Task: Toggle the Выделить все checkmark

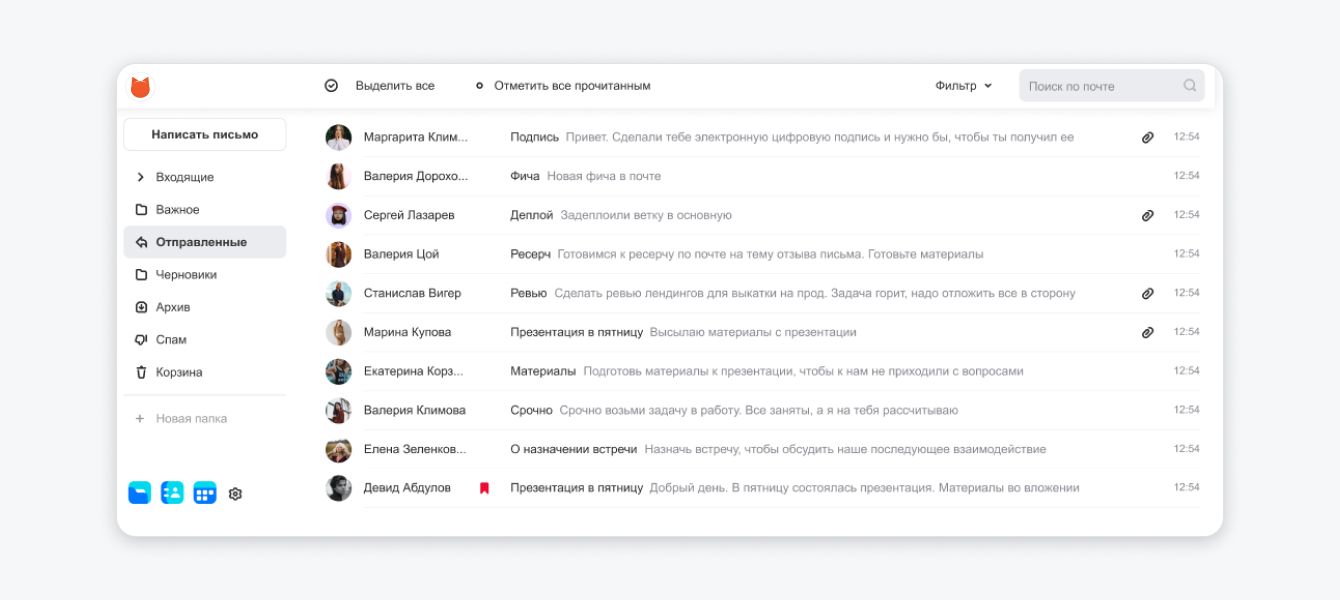Action: (332, 86)
